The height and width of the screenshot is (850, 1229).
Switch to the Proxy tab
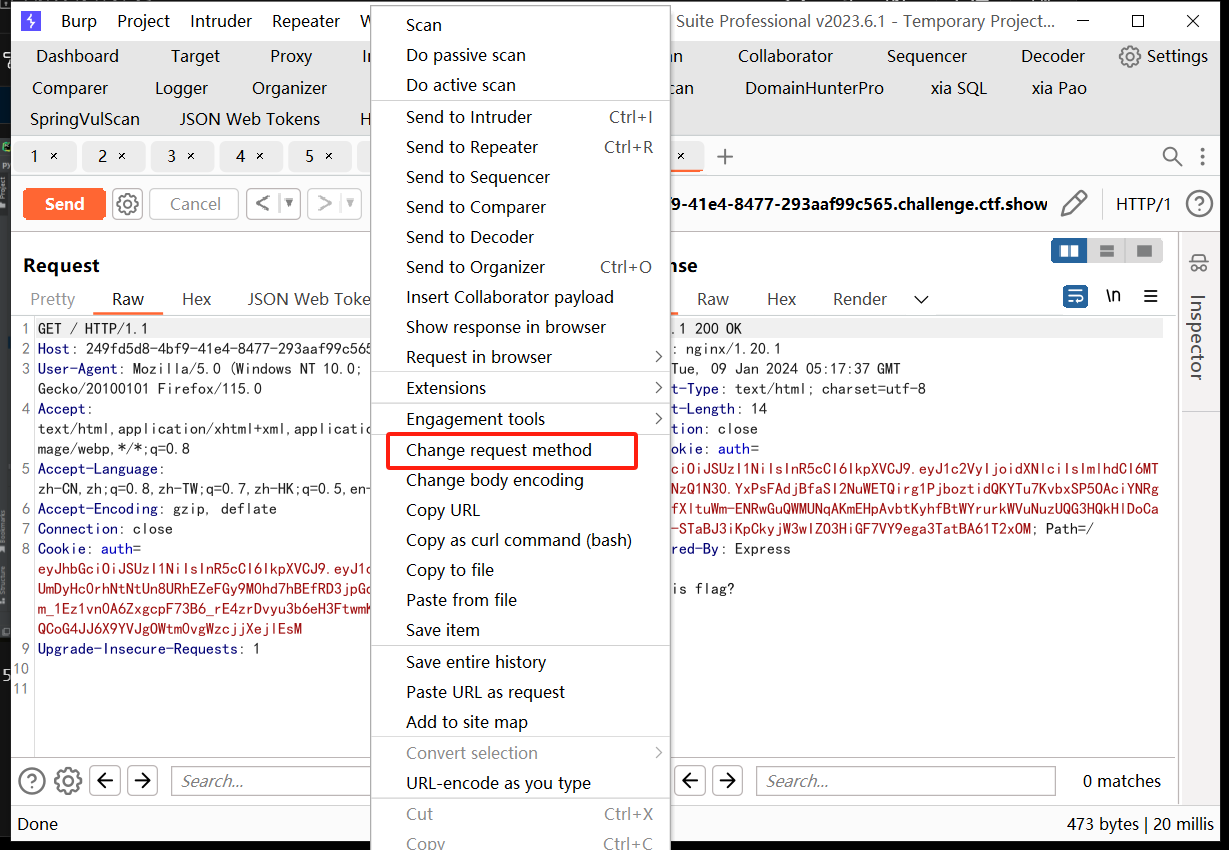(x=291, y=56)
